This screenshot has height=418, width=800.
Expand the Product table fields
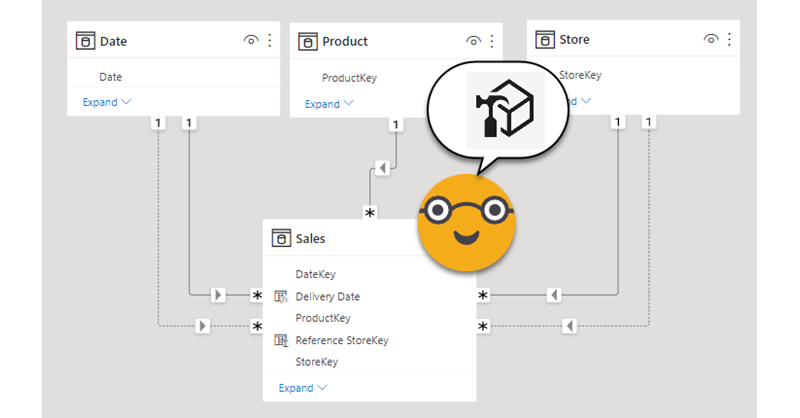click(329, 104)
